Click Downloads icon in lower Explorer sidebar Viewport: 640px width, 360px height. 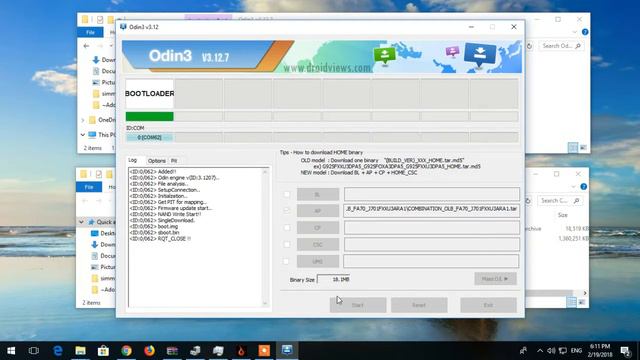95,244
